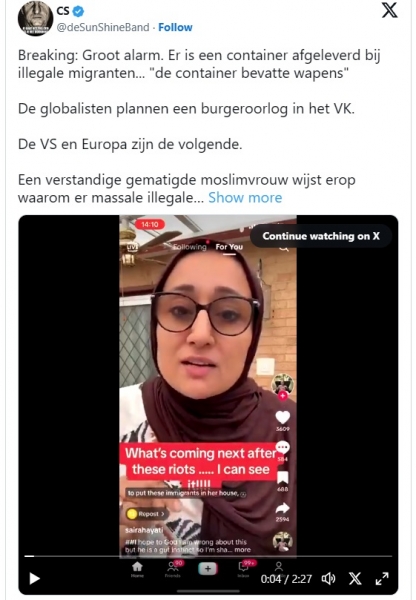Tap the Repost pill in the video

[147, 514]
